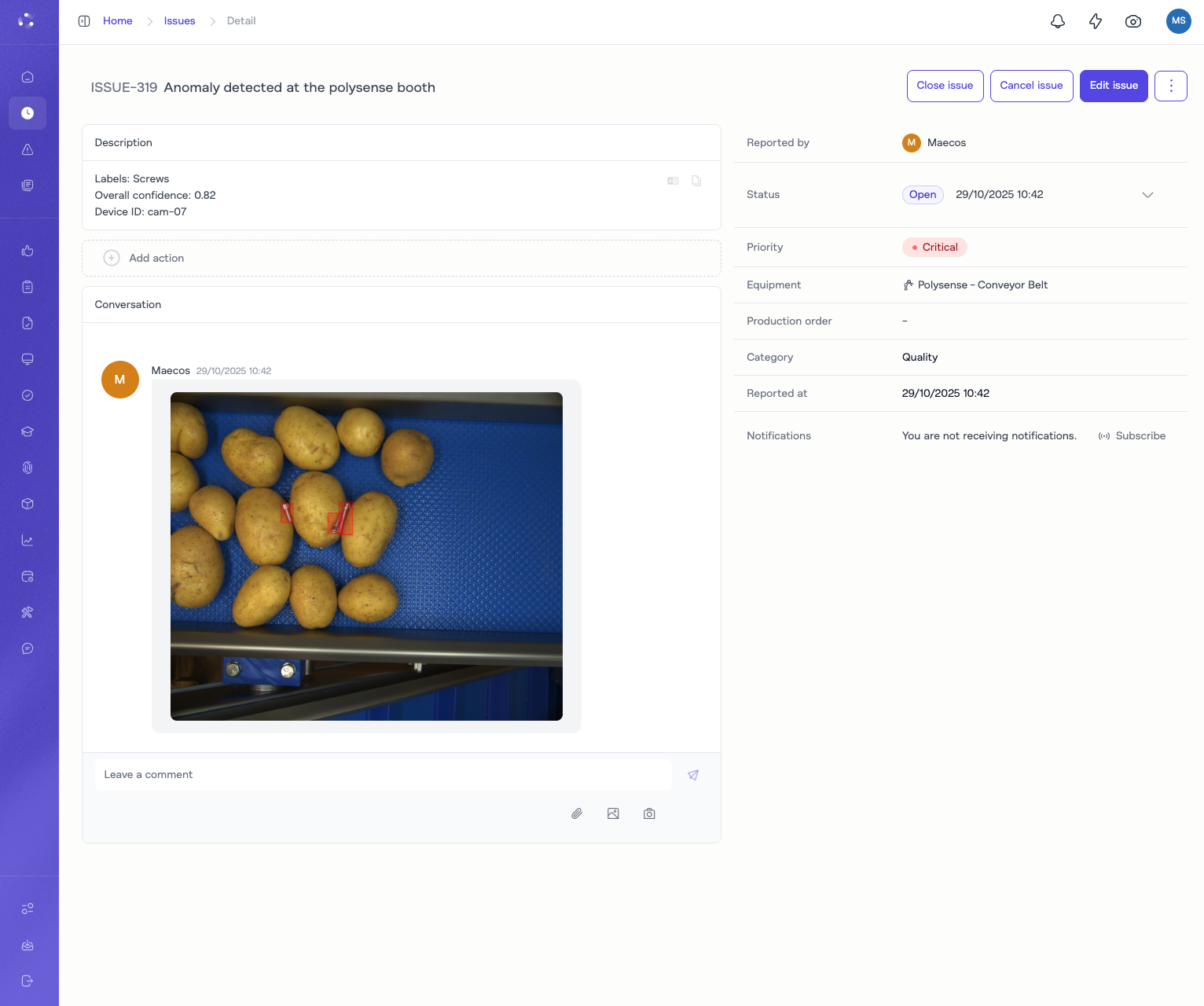The height and width of the screenshot is (1006, 1204).
Task: Navigate to Issues breadcrumb
Action: coord(179,21)
